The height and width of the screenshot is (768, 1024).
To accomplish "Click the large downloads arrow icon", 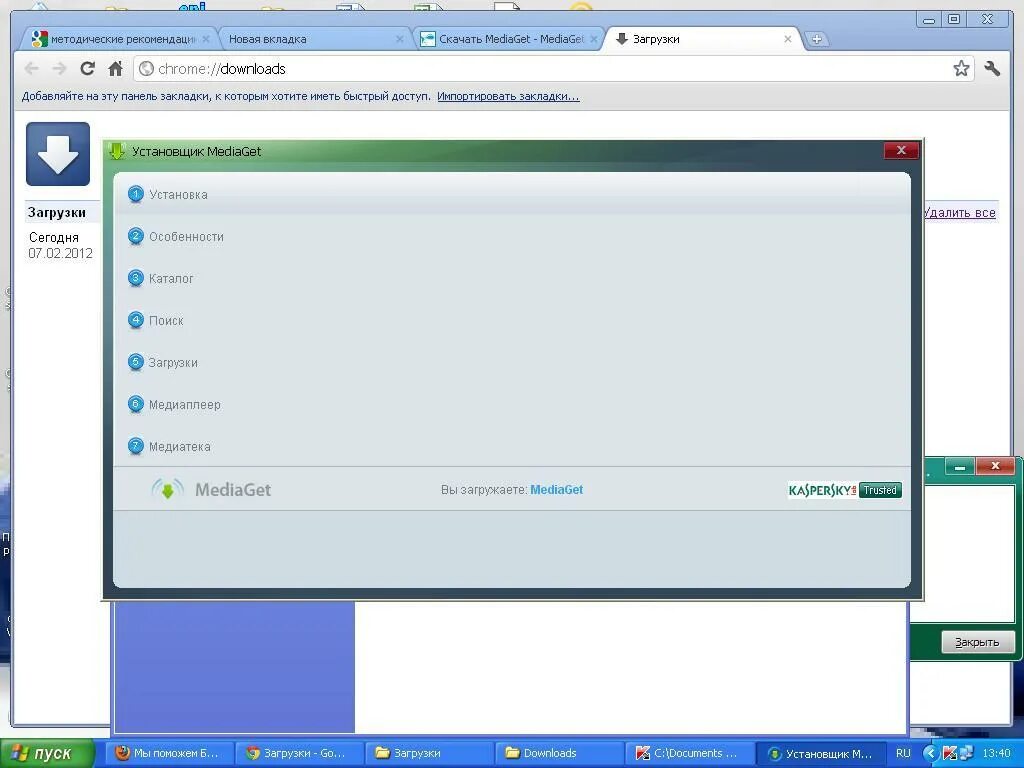I will click(58, 154).
